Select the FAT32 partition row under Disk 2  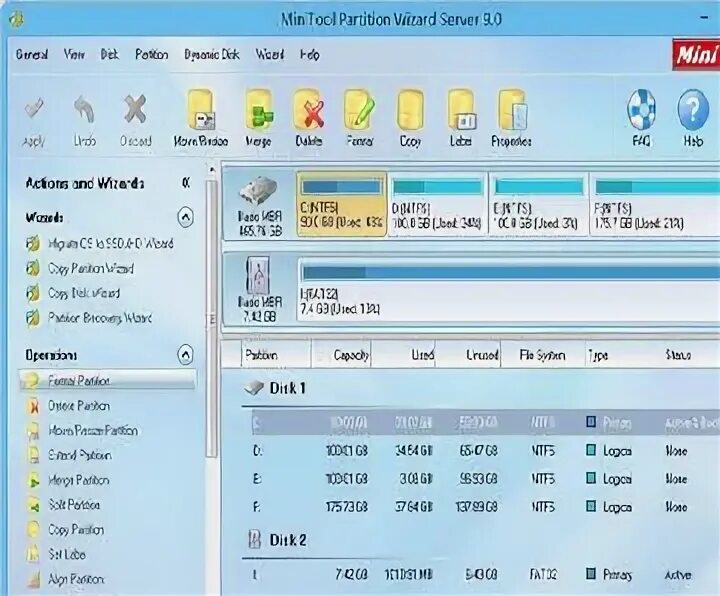click(x=485, y=574)
